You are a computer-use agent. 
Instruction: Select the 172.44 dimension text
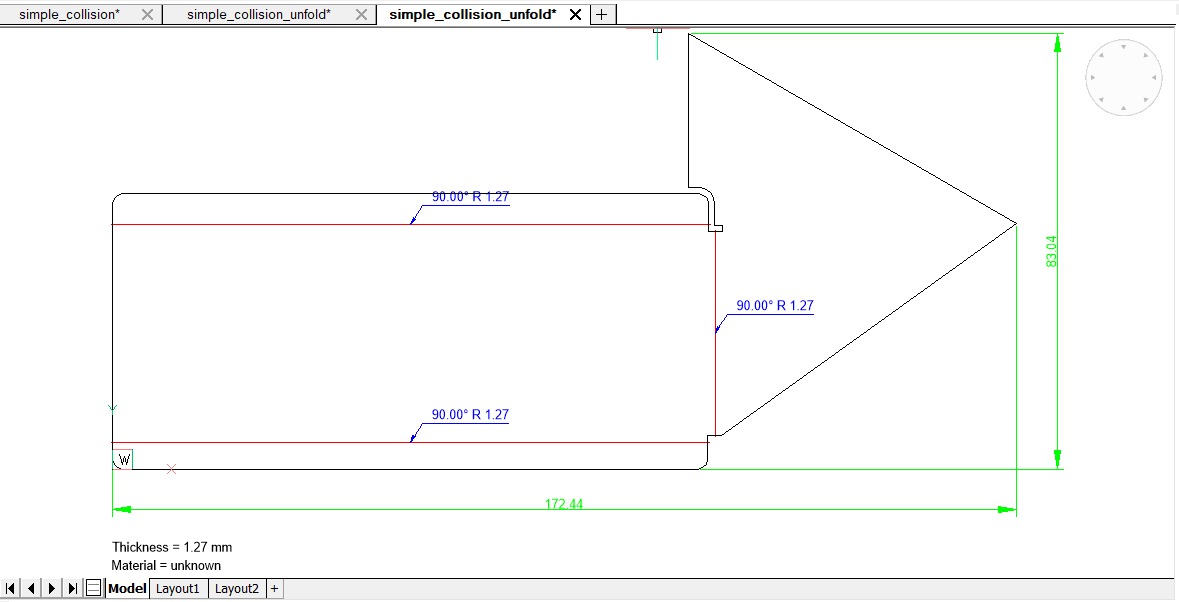[x=563, y=504]
